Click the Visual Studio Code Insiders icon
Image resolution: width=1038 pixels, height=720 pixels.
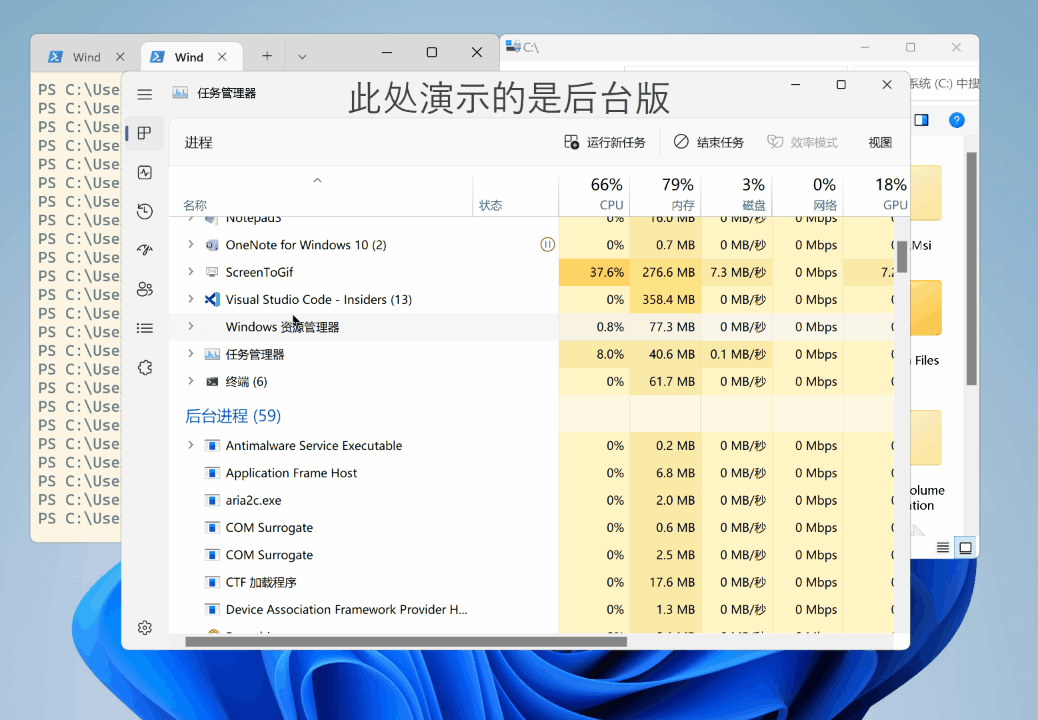coord(212,299)
